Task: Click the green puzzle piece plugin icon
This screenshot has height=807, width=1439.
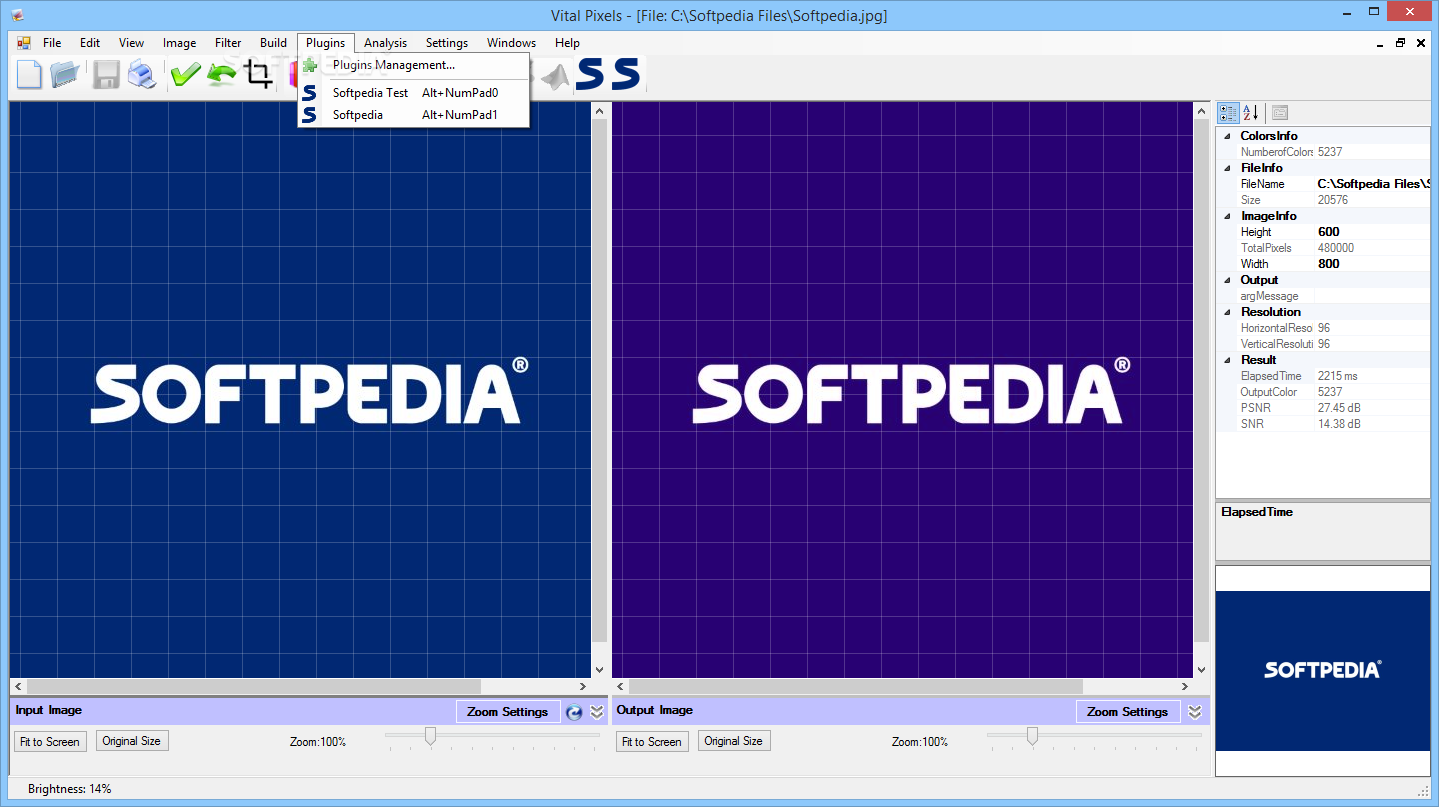Action: click(x=310, y=65)
